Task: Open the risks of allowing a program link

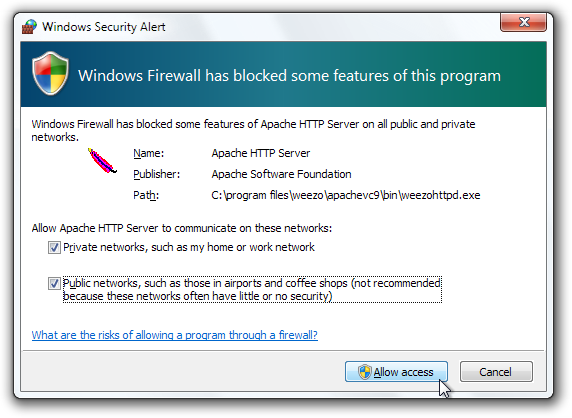Action: click(175, 335)
